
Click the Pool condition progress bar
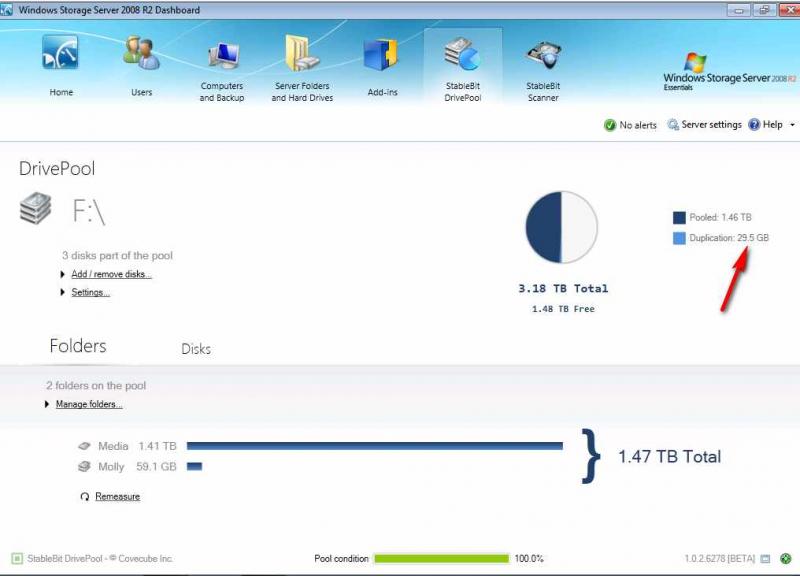tap(441, 559)
